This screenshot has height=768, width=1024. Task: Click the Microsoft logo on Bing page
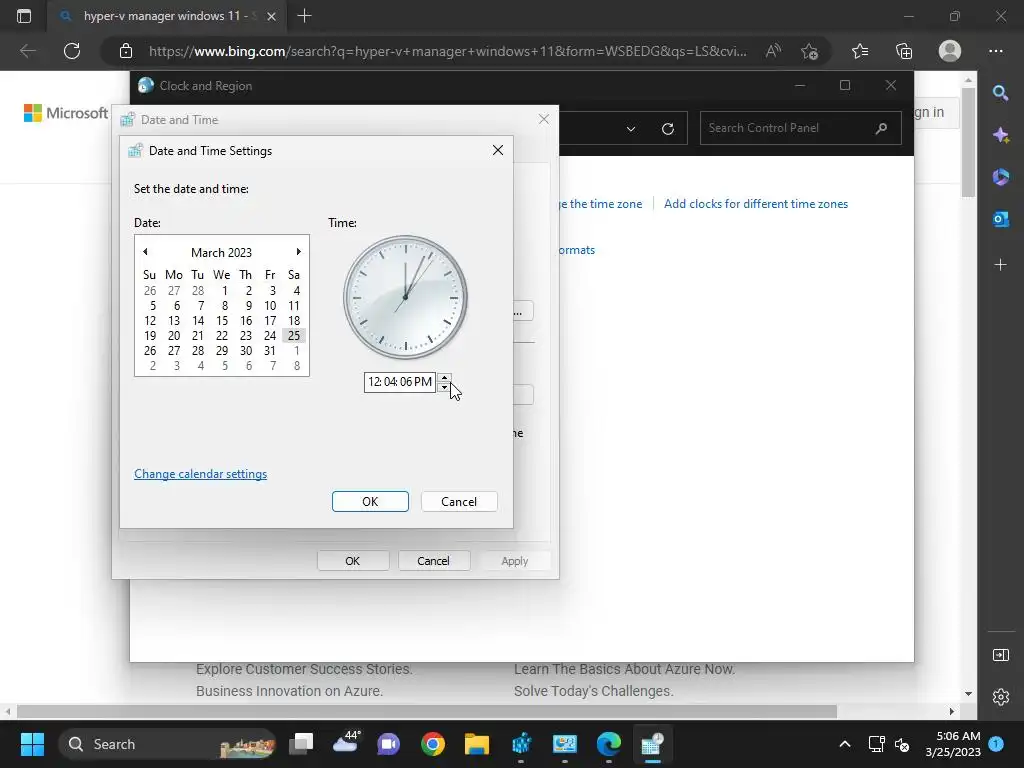coord(65,113)
